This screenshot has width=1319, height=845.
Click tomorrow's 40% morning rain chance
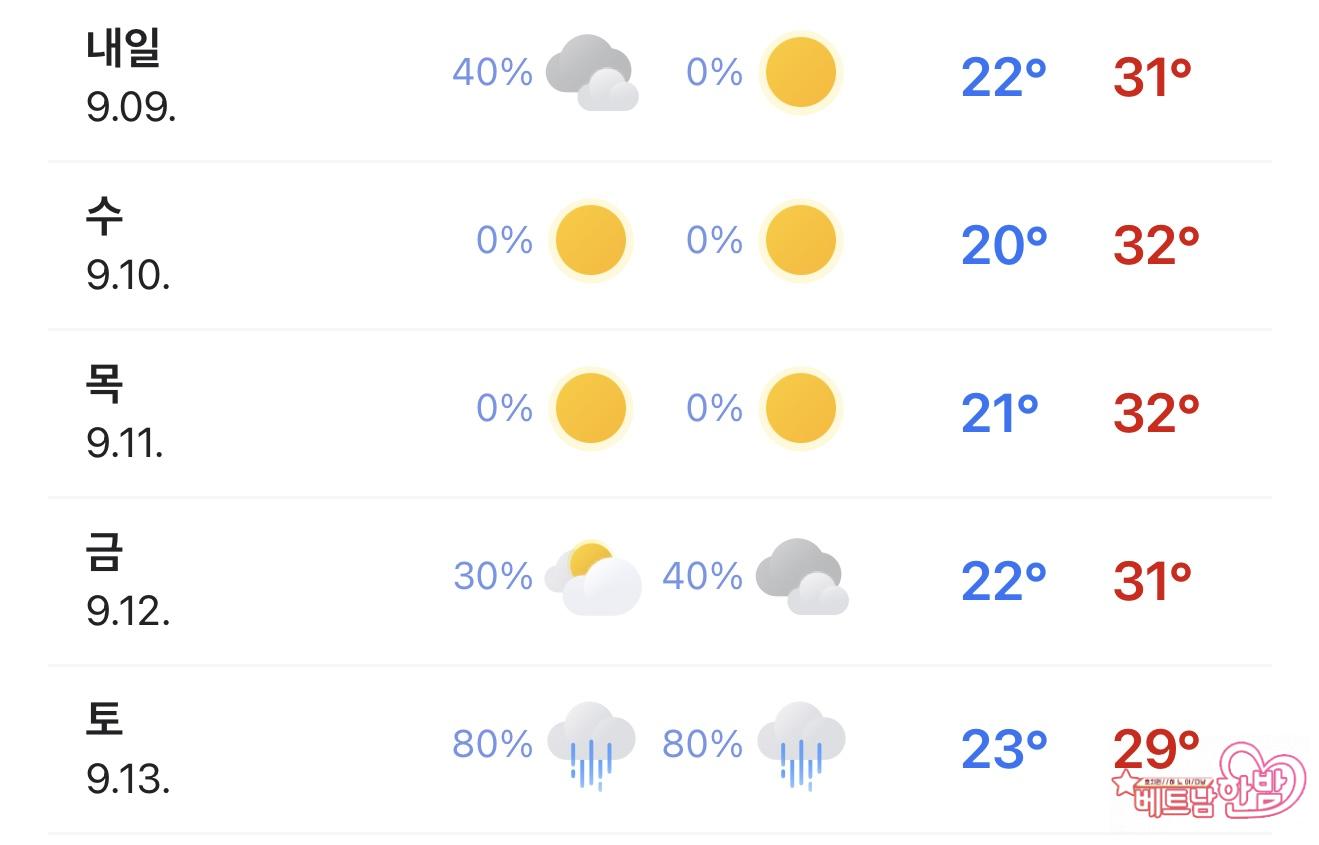492,73
